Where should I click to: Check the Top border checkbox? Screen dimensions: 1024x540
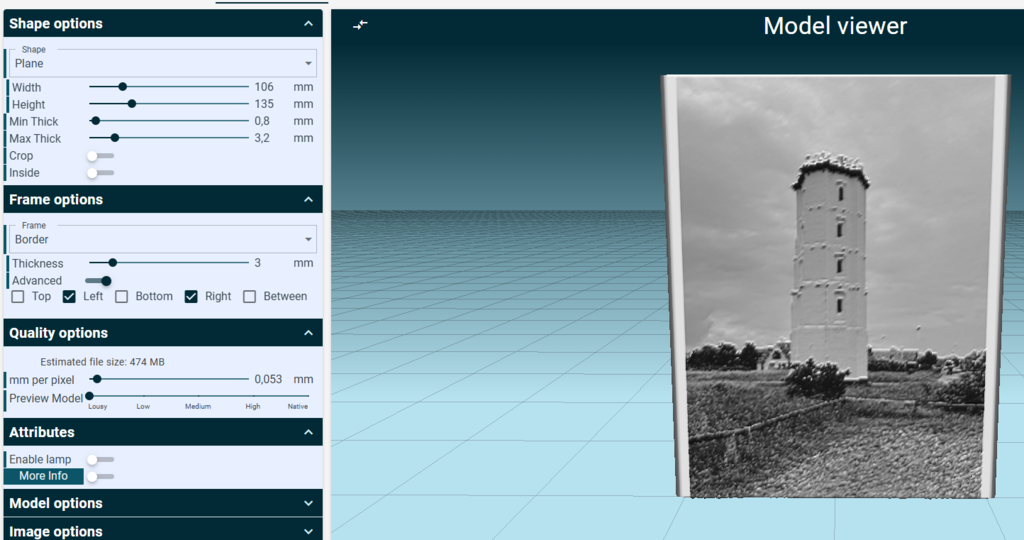pos(18,296)
